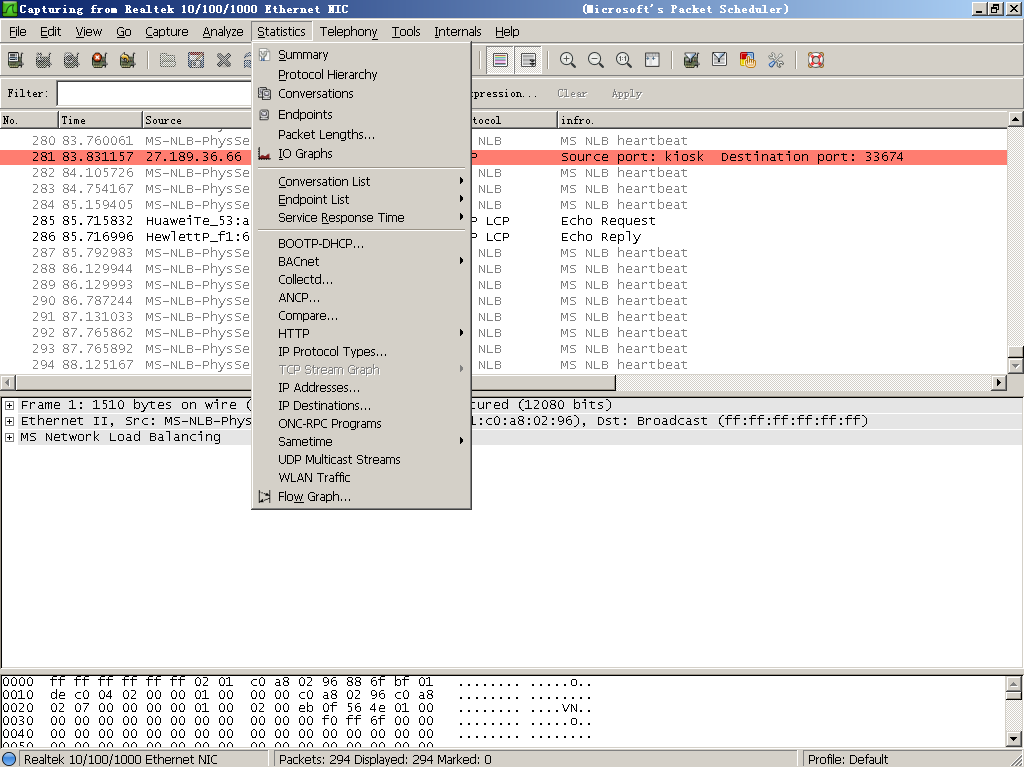Open IP Protocol Types... entry
The height and width of the screenshot is (768, 1024).
click(x=361, y=351)
